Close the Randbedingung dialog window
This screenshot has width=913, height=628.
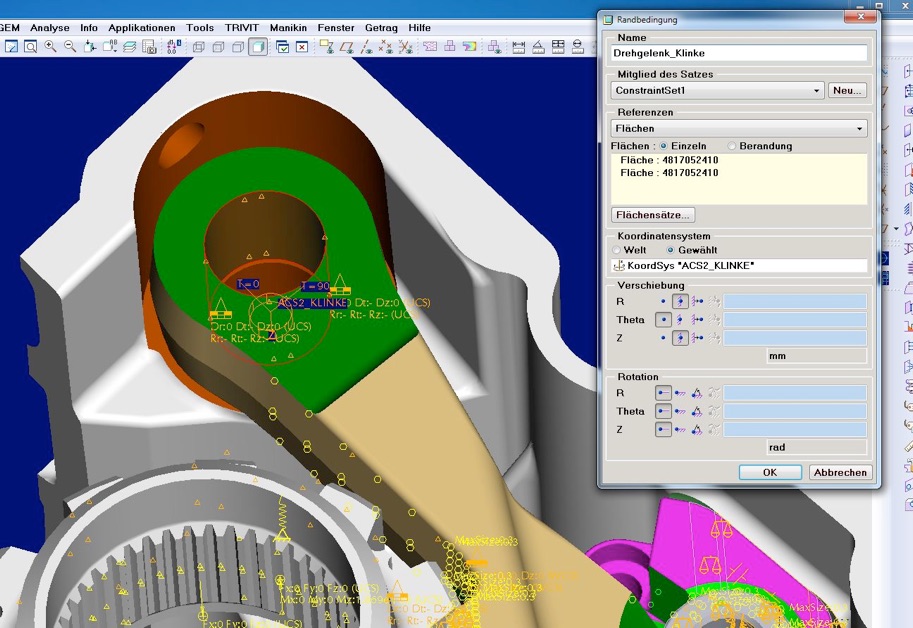pos(861,17)
